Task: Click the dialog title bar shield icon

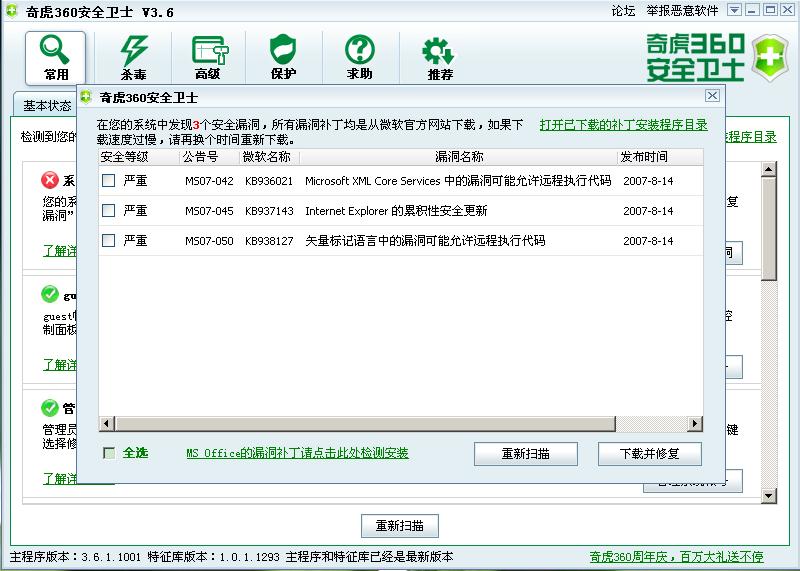Action: [86, 96]
